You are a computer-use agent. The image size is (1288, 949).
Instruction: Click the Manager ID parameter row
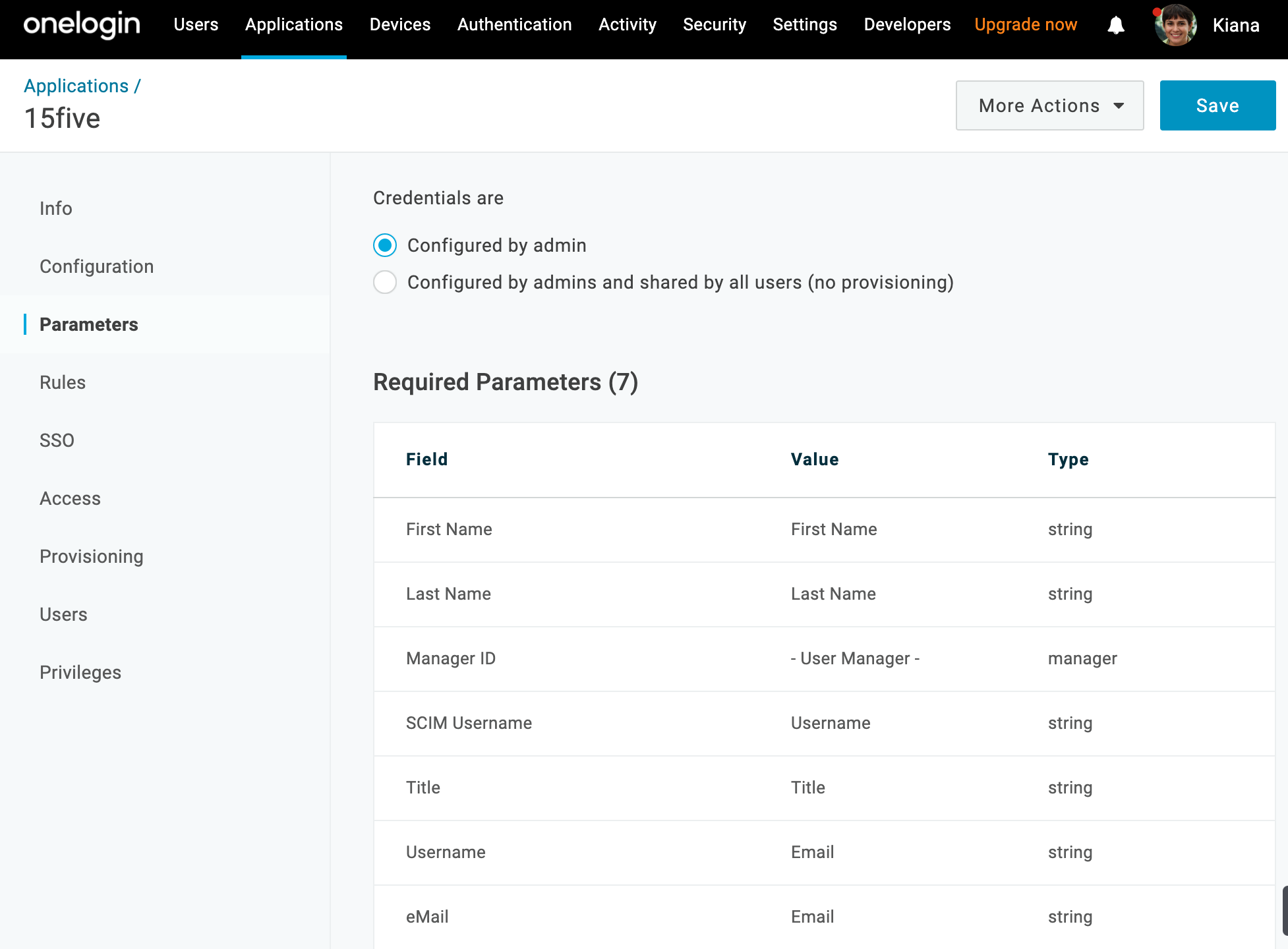(659, 658)
